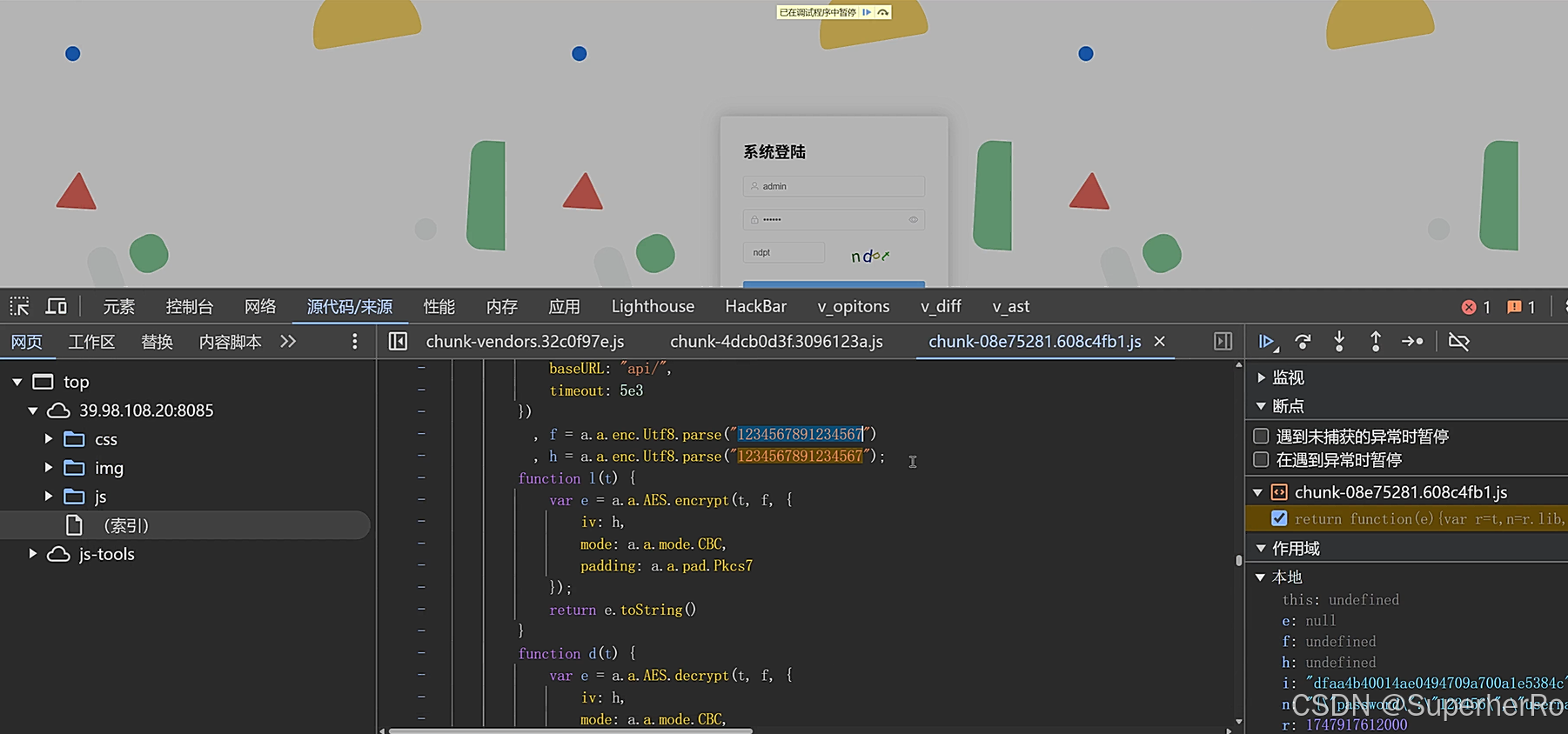Image resolution: width=1568 pixels, height=734 pixels.
Task: Activate the inspect element picker icon
Action: point(19,306)
